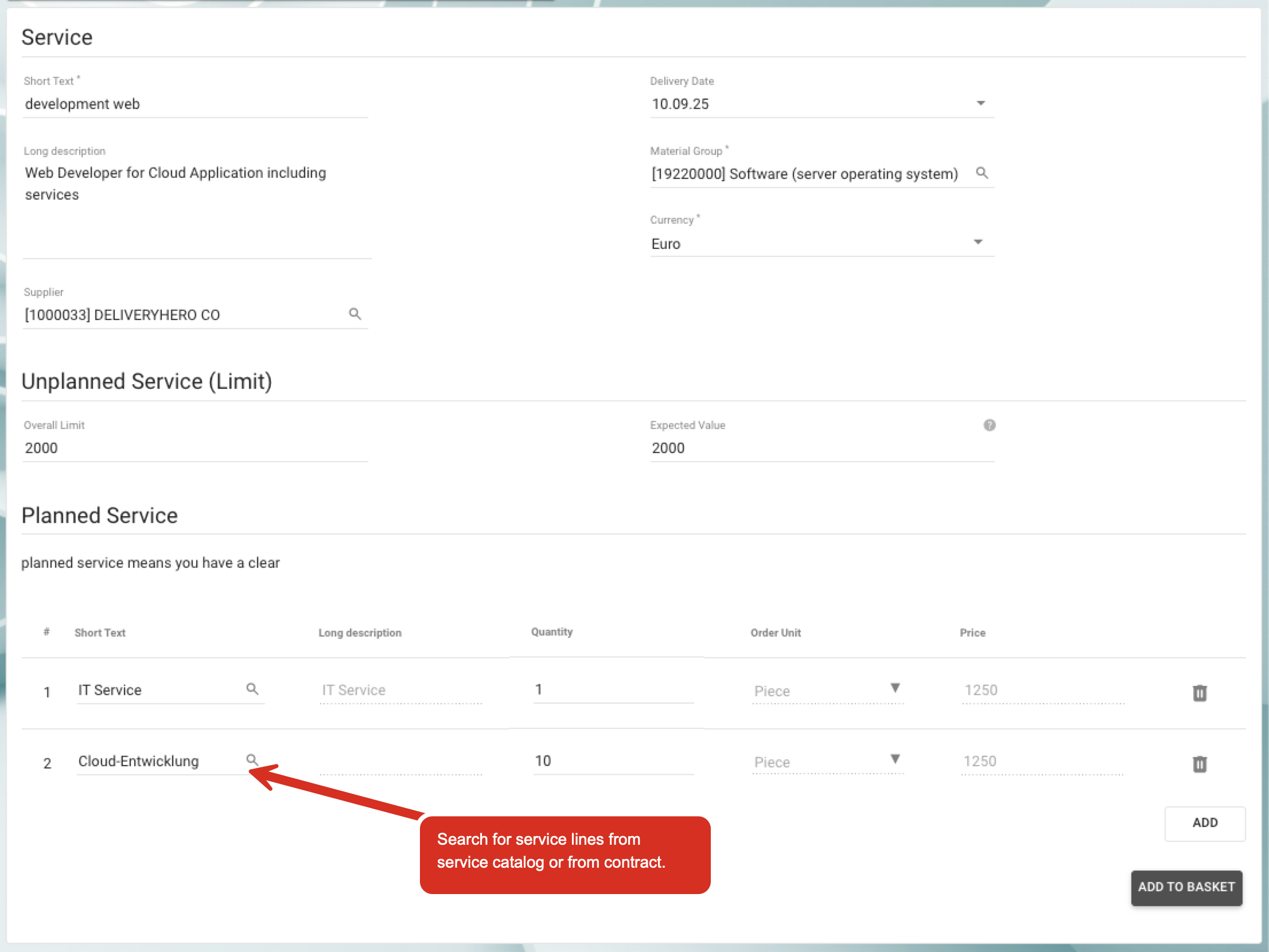Open Order Unit dropdown in row 2

[x=894, y=759]
